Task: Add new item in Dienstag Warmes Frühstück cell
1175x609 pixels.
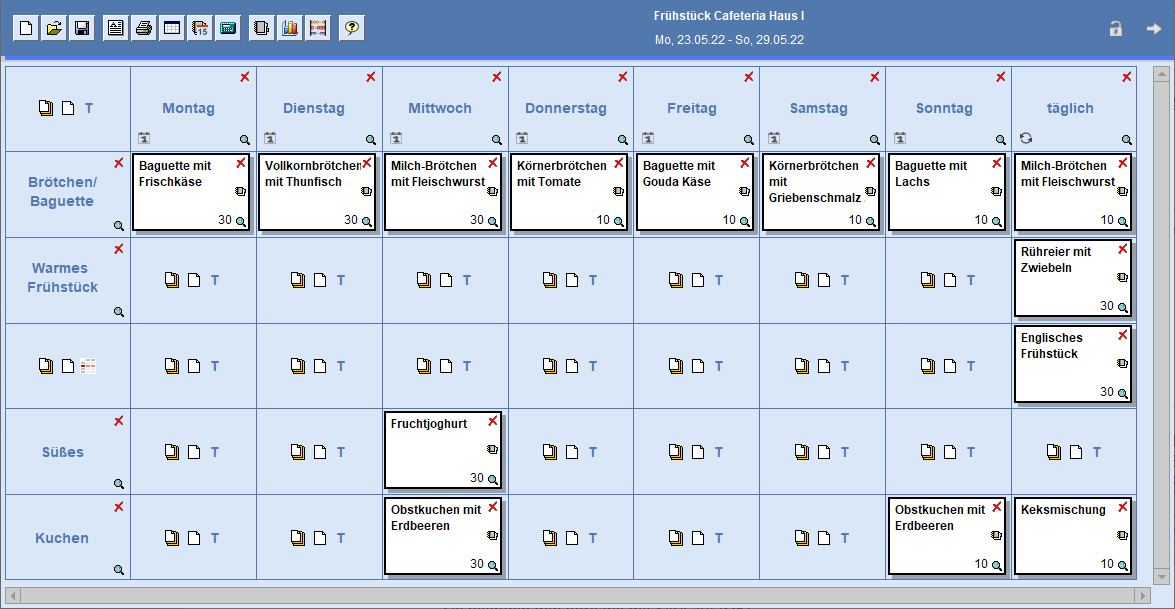Action: 320,280
